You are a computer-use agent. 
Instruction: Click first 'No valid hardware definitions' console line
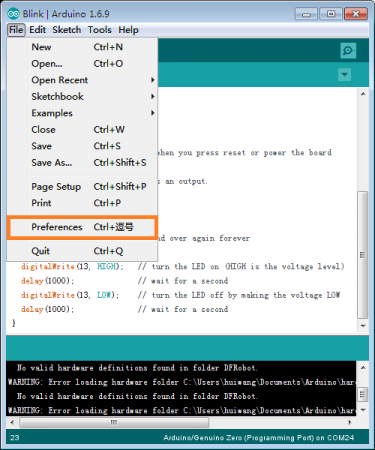click(x=137, y=368)
